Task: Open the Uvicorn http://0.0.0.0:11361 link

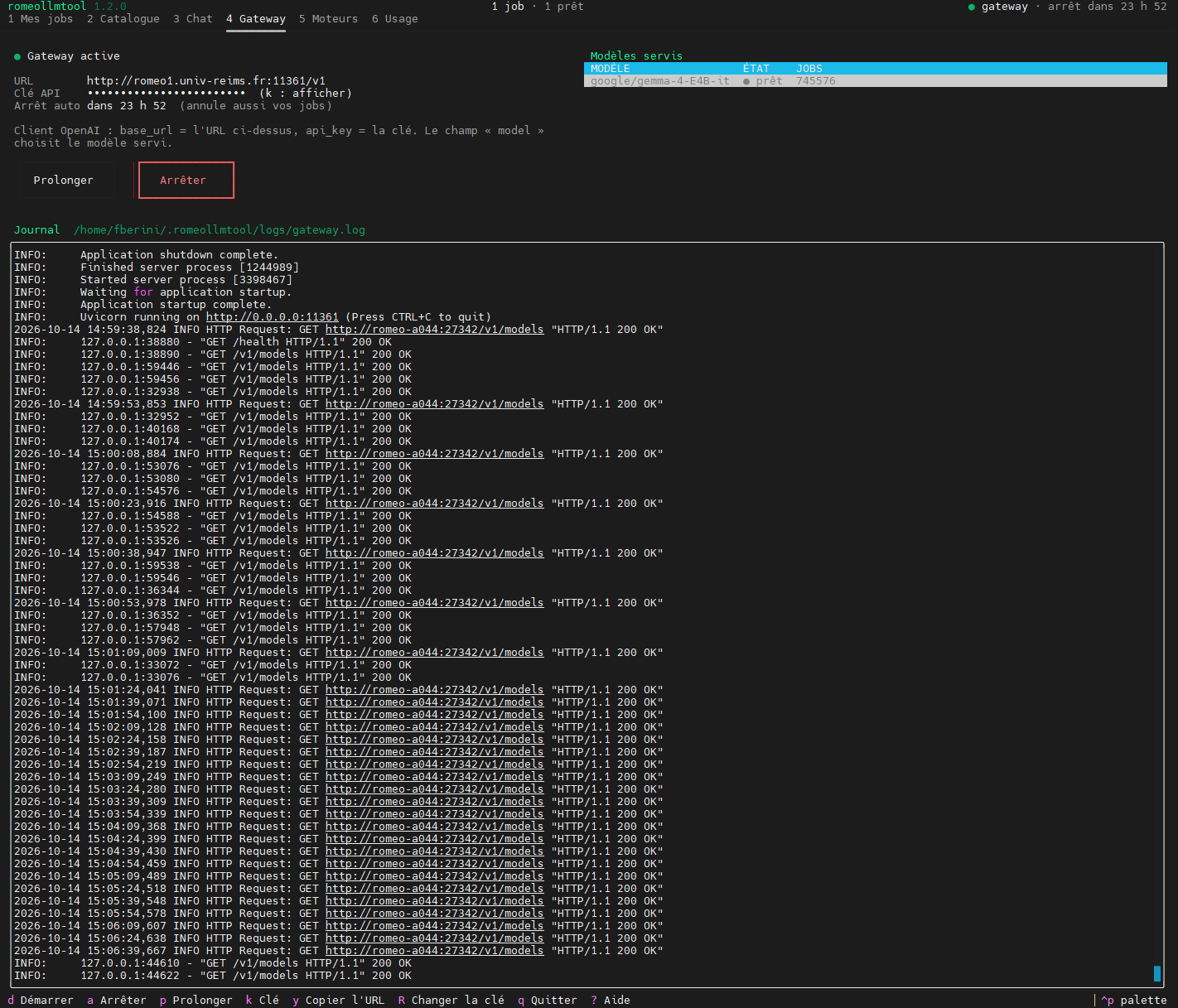Action: pos(273,317)
